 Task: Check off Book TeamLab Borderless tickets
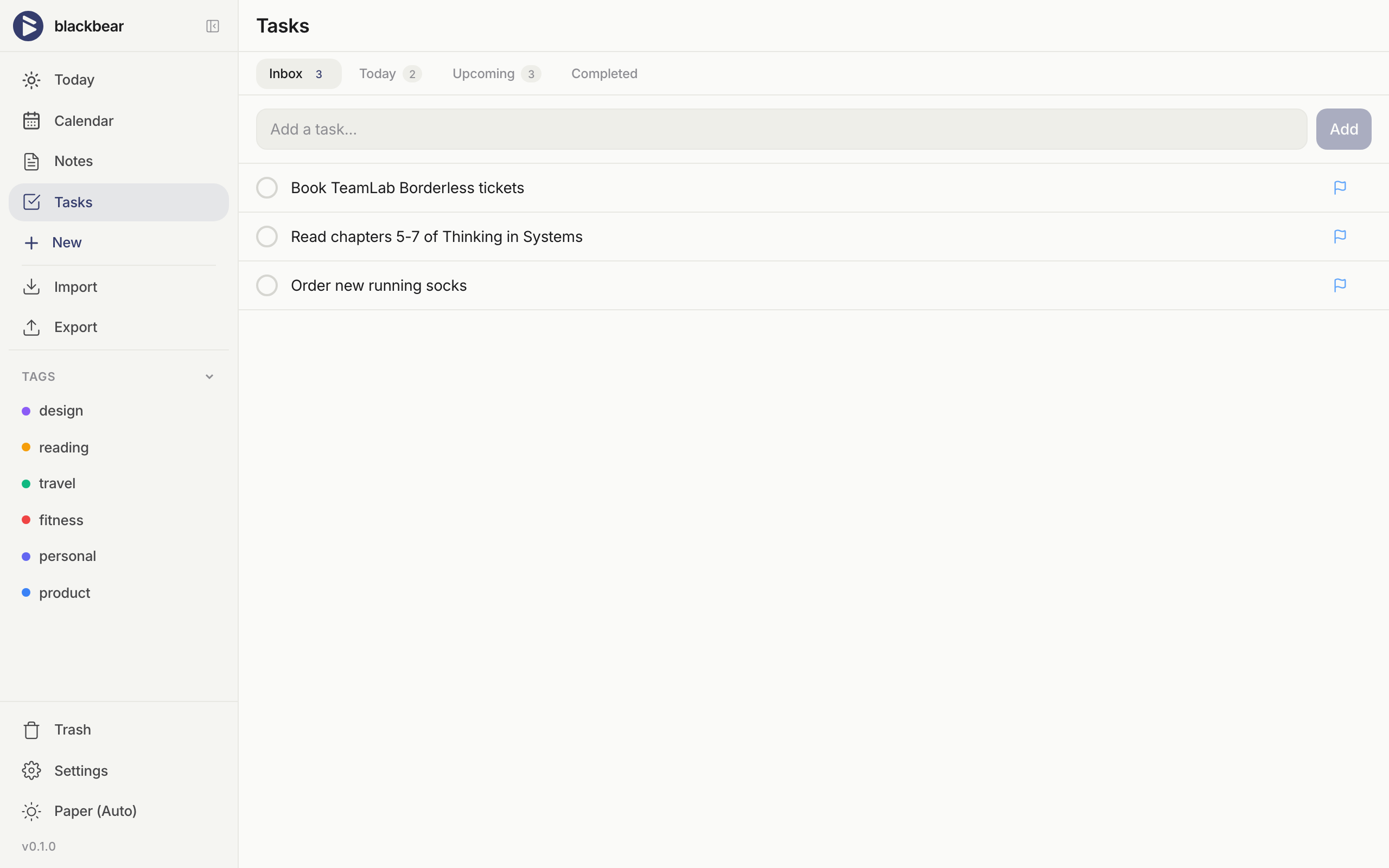tap(267, 187)
